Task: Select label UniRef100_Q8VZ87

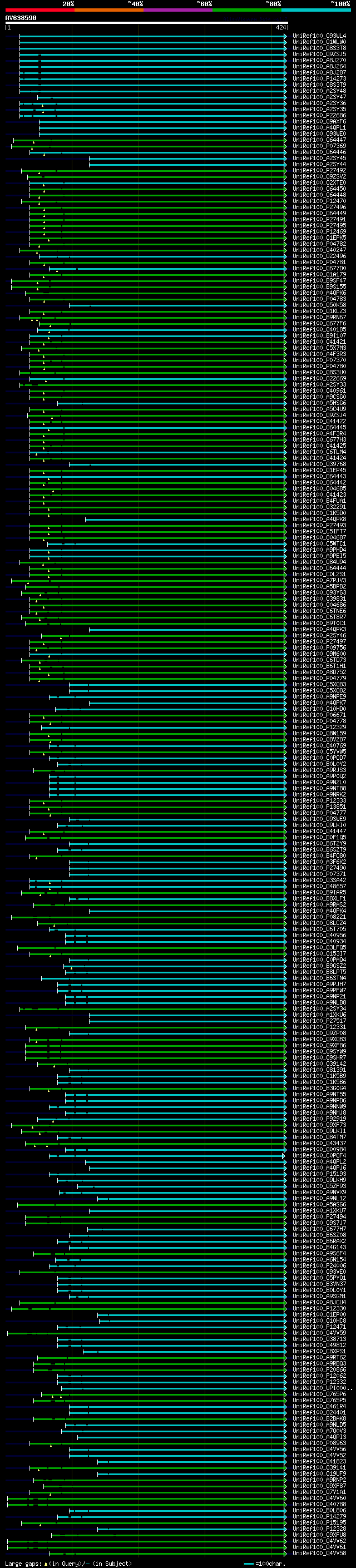Action: pos(319,740)
